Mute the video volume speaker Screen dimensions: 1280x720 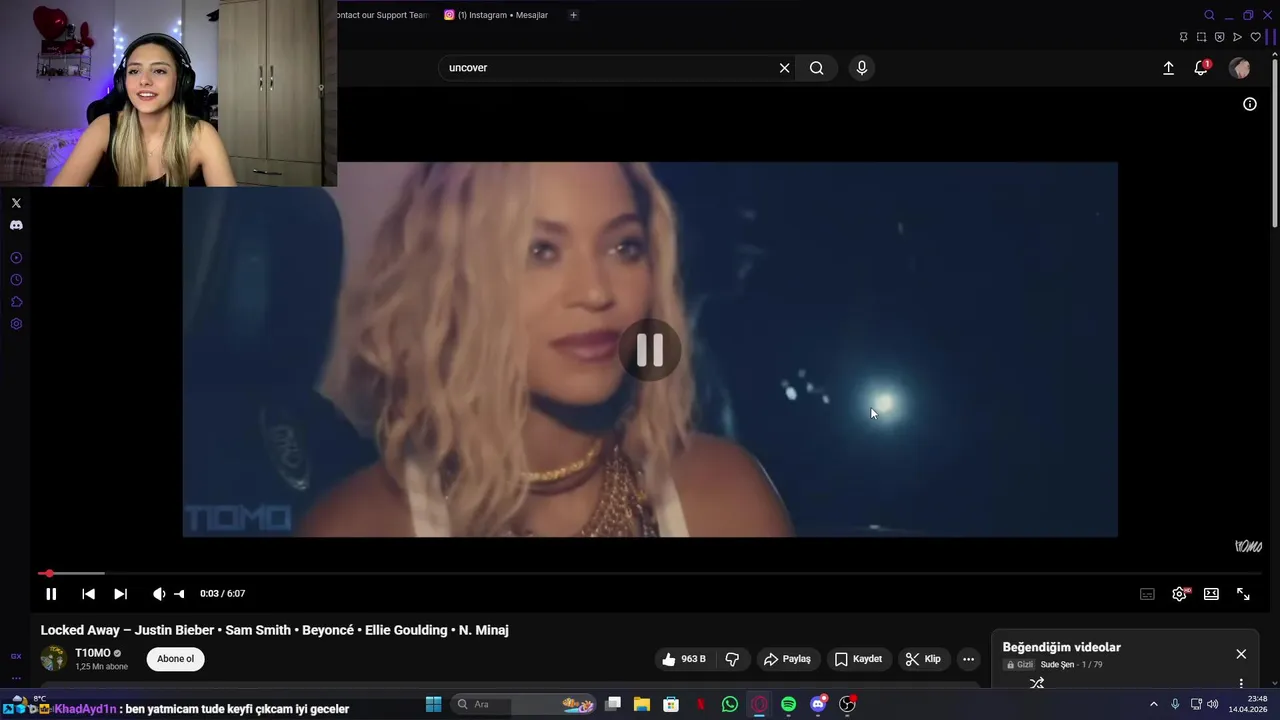click(158, 594)
